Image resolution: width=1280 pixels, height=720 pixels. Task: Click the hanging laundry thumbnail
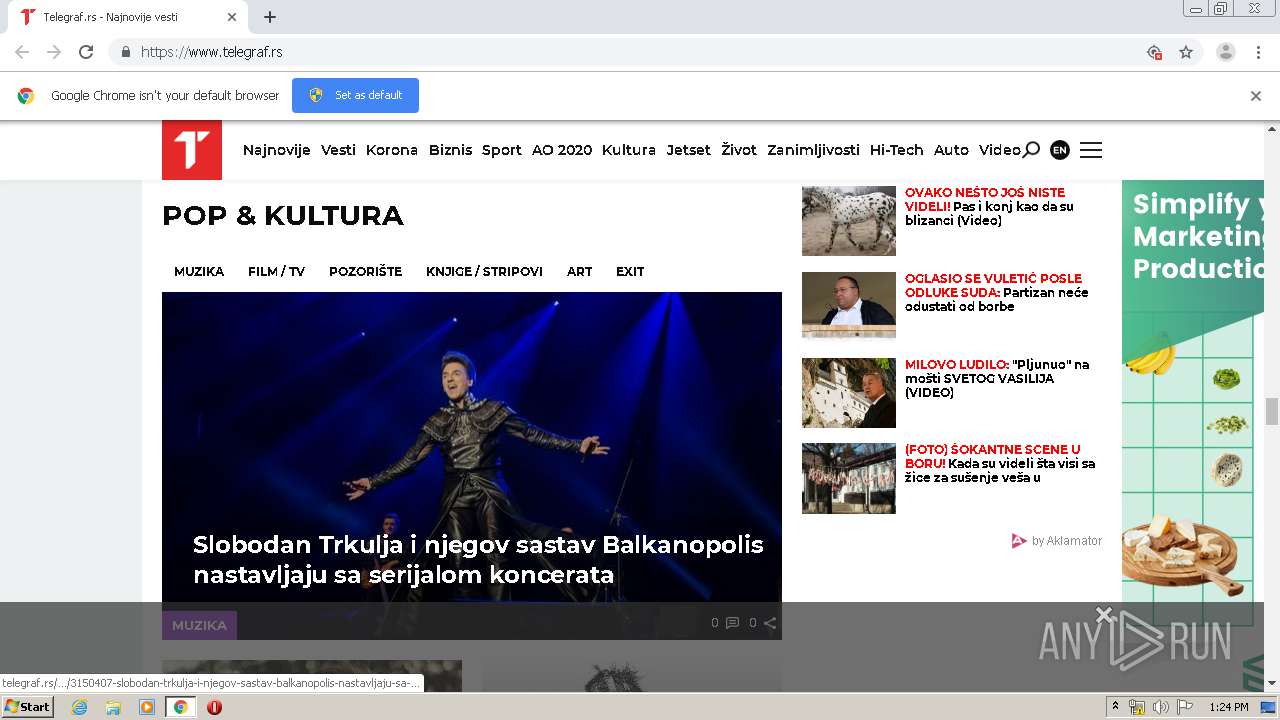[x=849, y=478]
